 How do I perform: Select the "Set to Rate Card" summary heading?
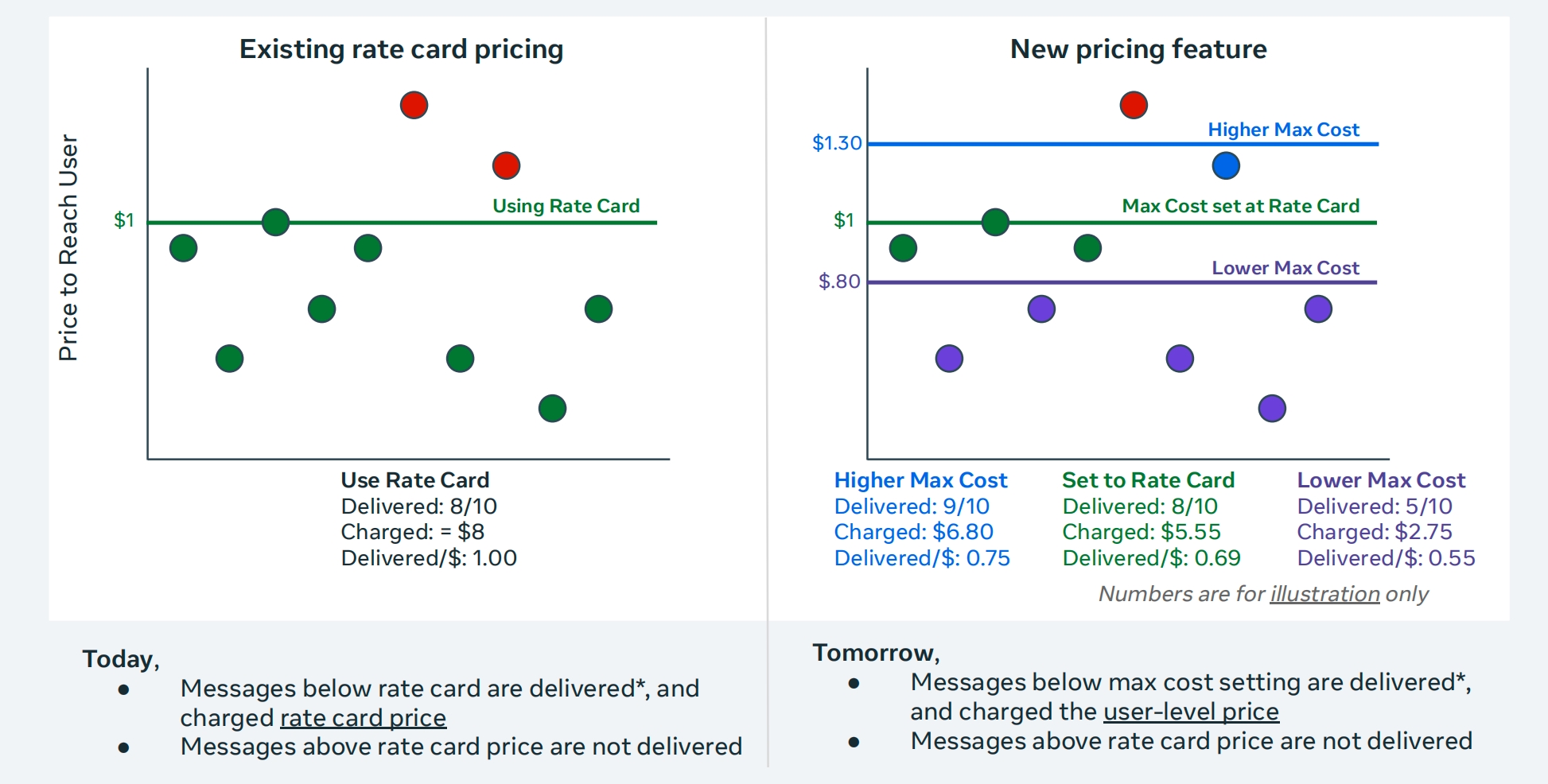(1148, 480)
